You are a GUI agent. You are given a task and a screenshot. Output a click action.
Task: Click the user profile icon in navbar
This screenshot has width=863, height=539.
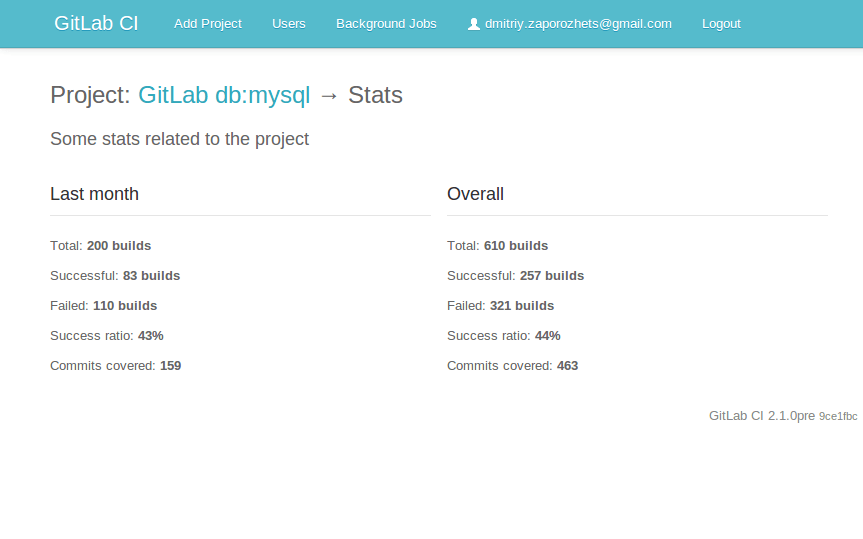474,24
